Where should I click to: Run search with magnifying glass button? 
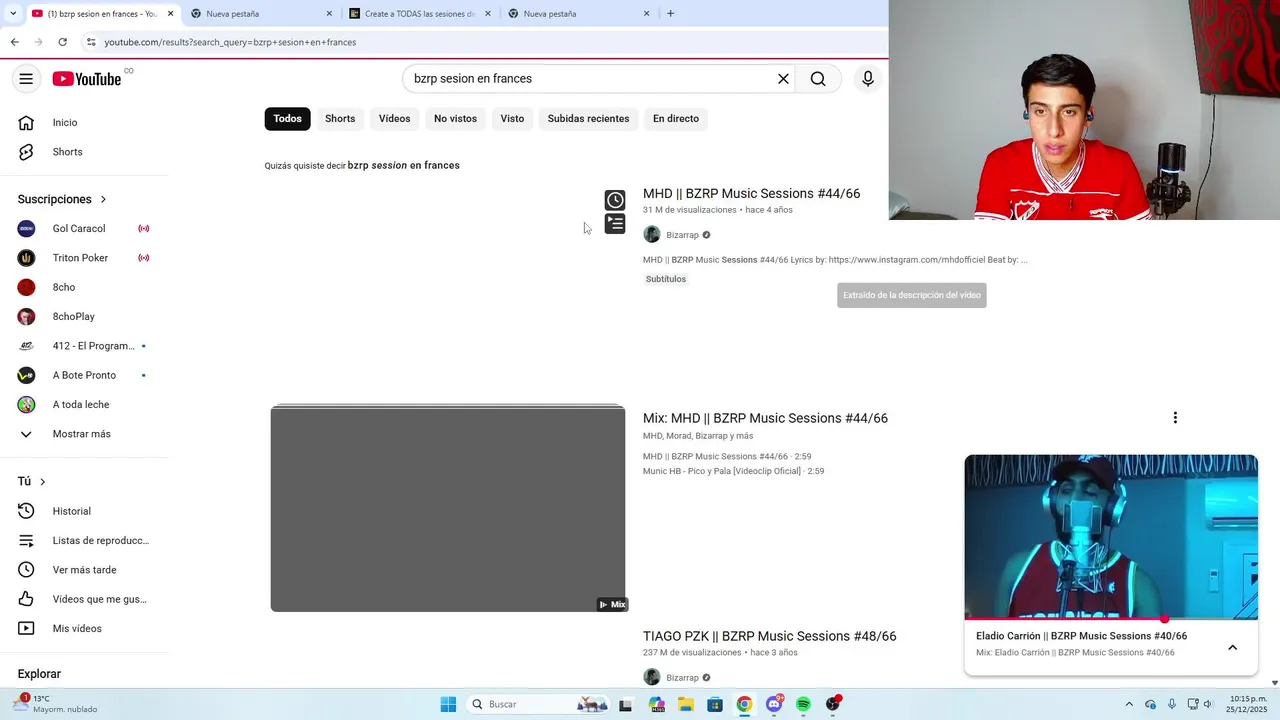[818, 79]
